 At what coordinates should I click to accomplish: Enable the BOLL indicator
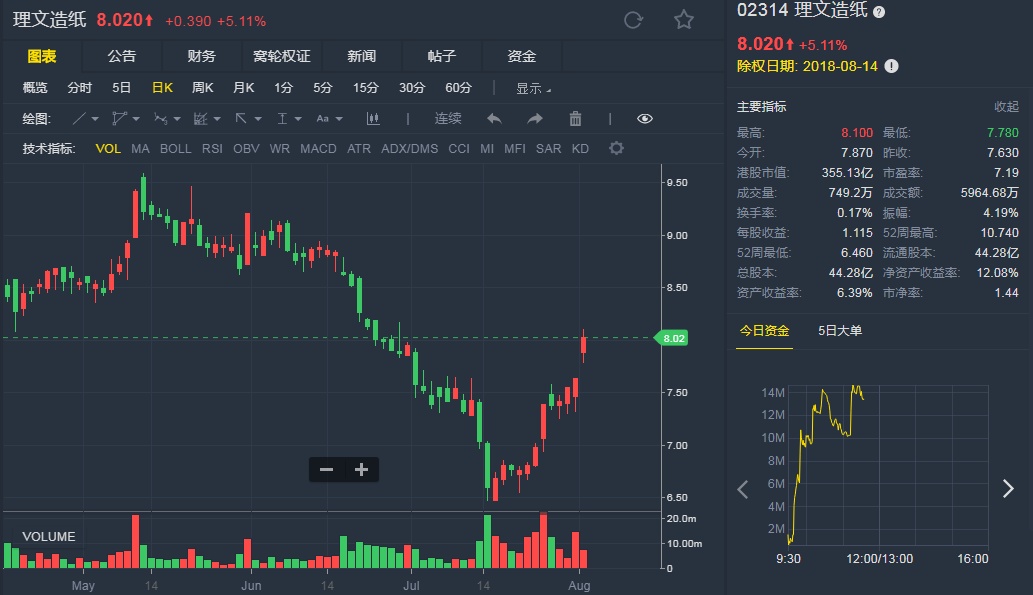coord(175,149)
